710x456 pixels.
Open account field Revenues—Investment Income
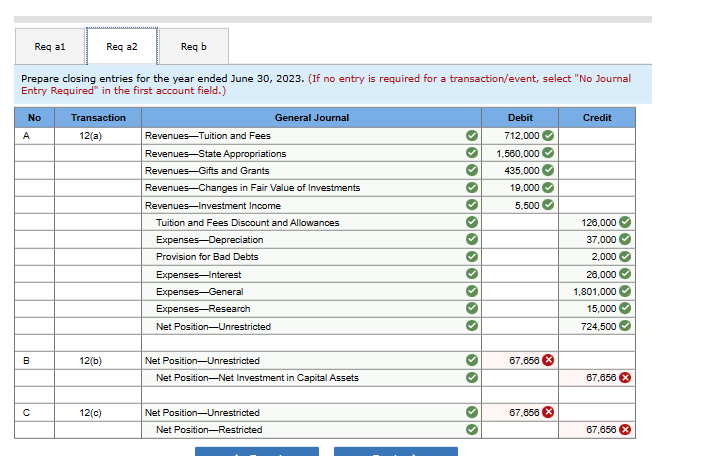pos(311,205)
